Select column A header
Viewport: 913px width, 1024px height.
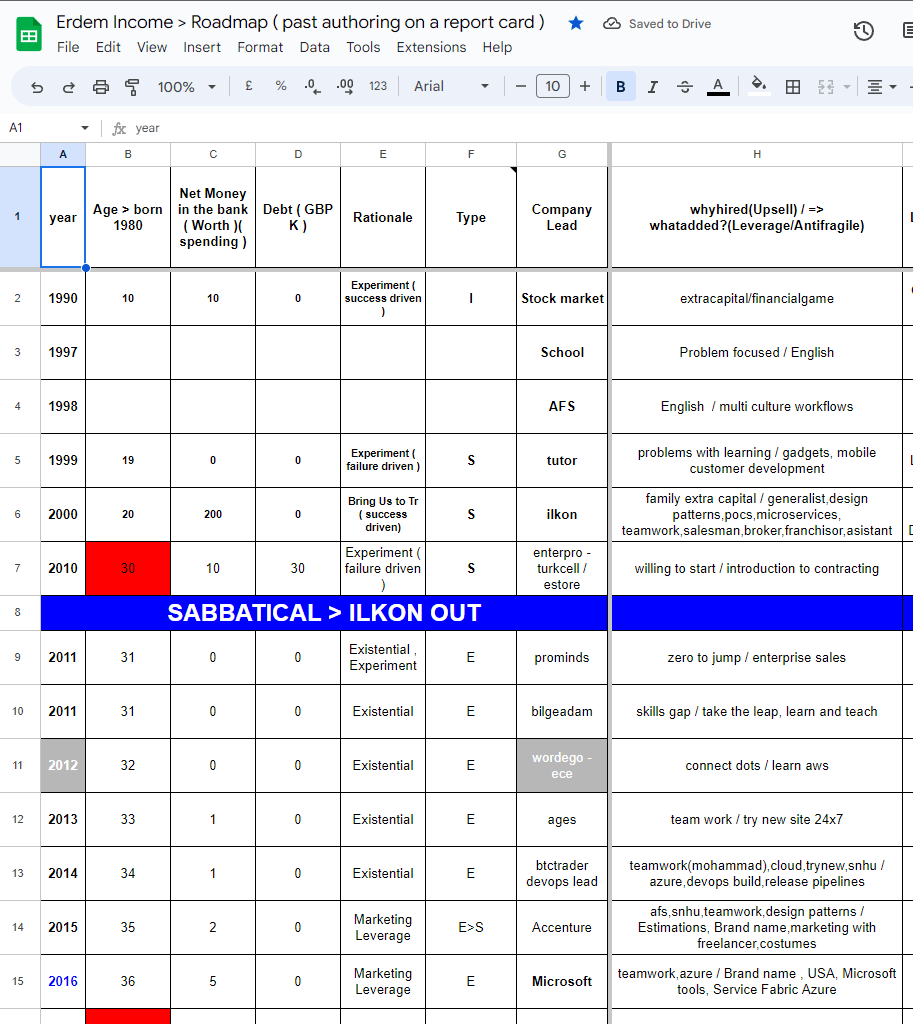(63, 154)
